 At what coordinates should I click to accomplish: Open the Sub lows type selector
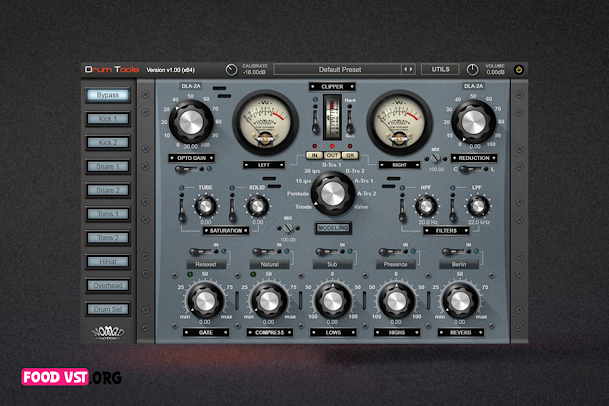[x=332, y=265]
